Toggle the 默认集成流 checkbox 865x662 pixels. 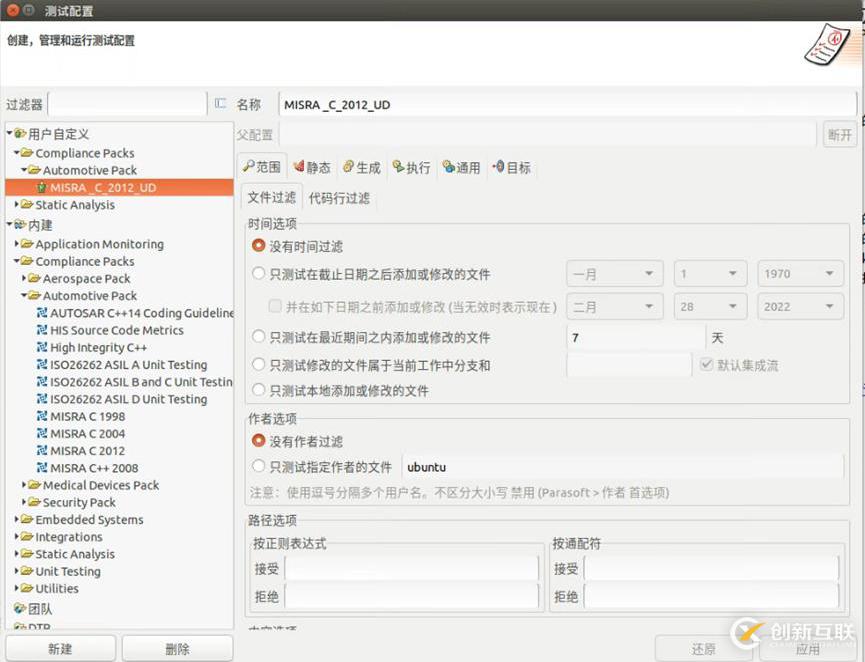tap(706, 365)
